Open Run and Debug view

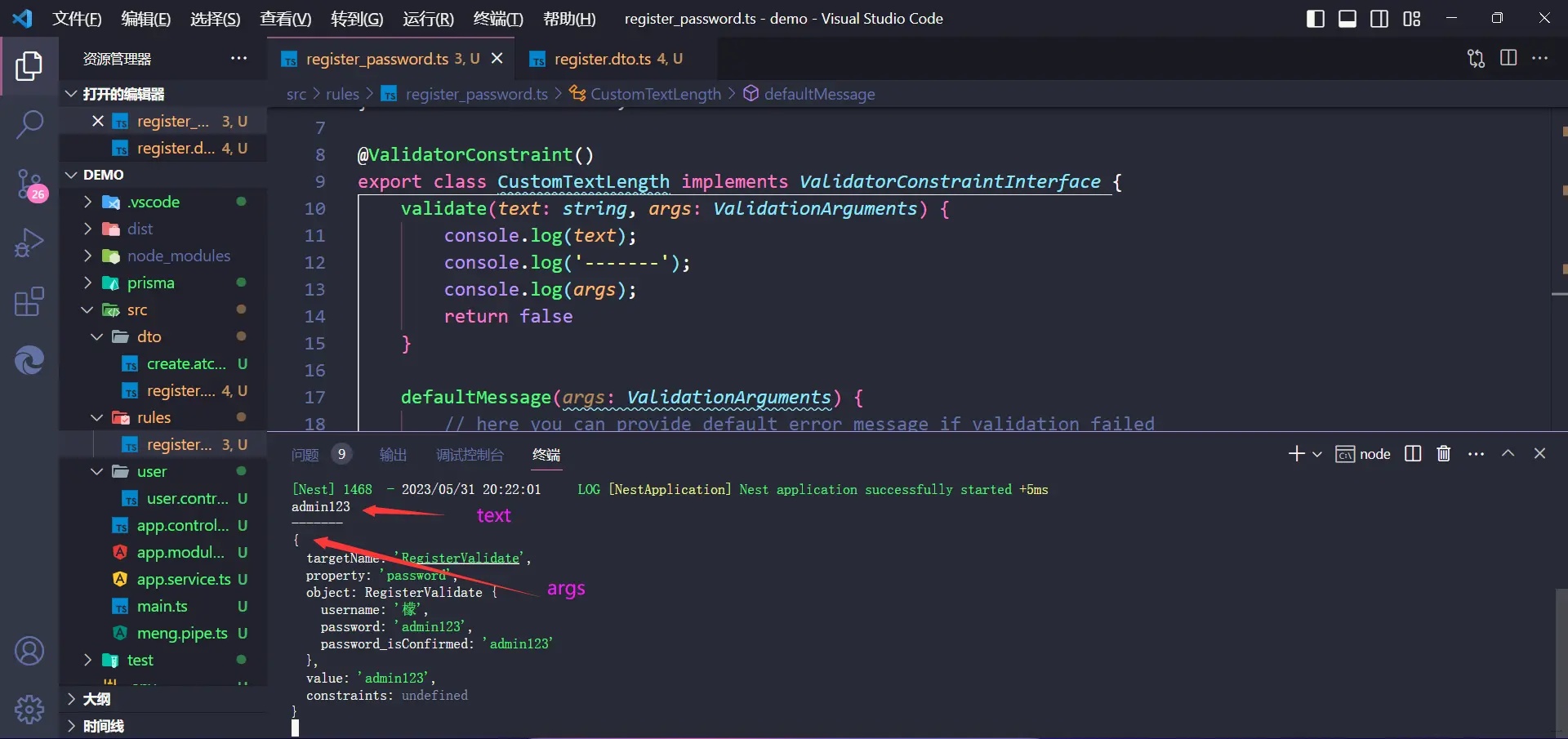[x=29, y=243]
